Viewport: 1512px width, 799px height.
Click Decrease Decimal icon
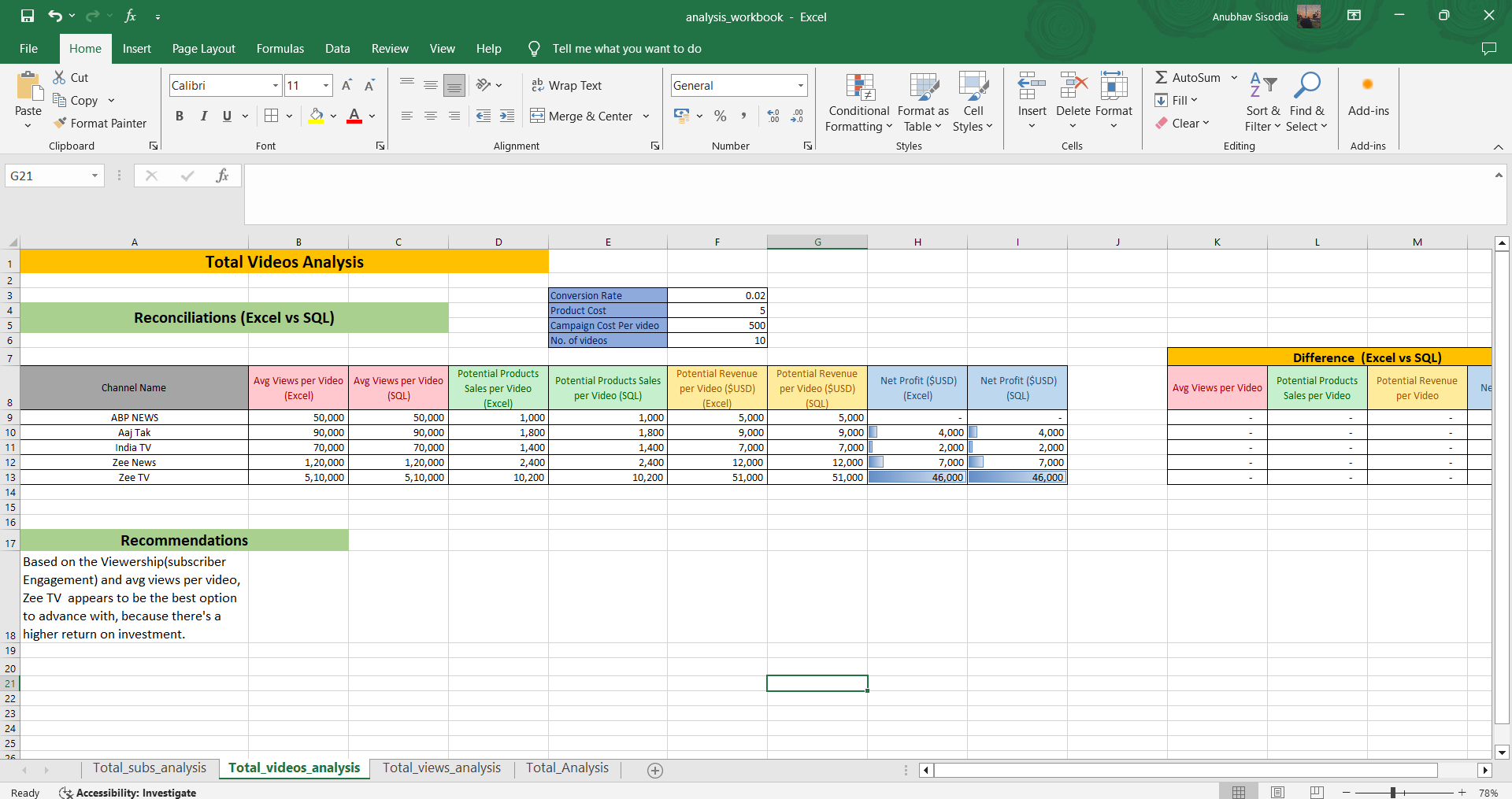tap(797, 116)
